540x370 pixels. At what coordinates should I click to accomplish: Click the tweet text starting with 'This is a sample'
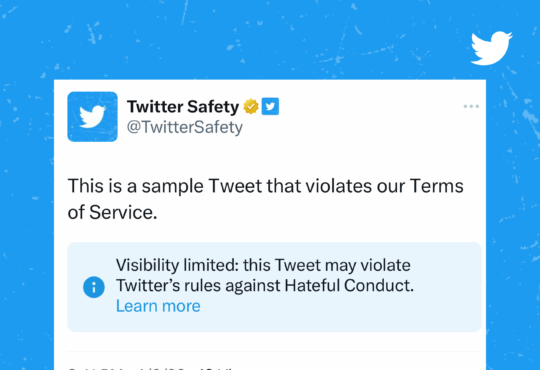coord(266,199)
